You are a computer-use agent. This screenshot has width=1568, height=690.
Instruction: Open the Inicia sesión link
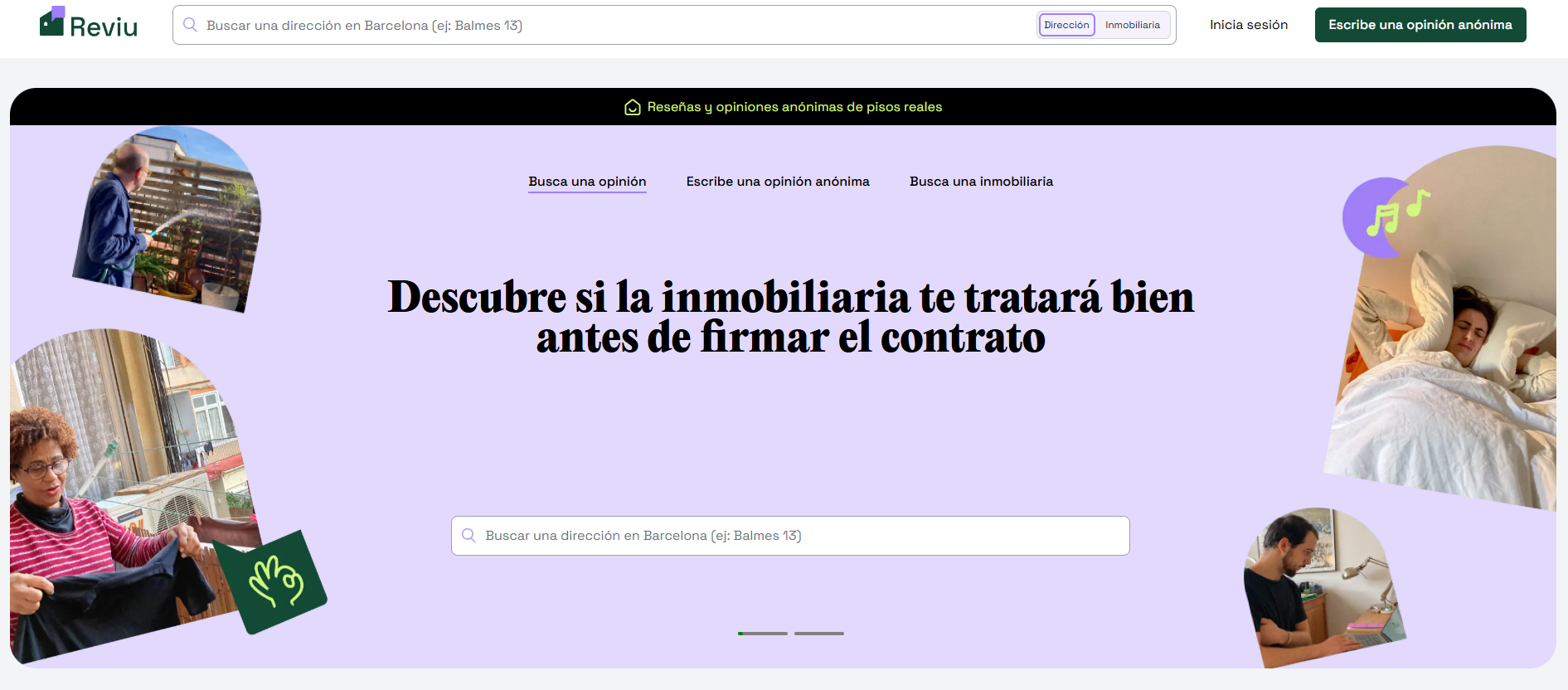pyautogui.click(x=1249, y=25)
